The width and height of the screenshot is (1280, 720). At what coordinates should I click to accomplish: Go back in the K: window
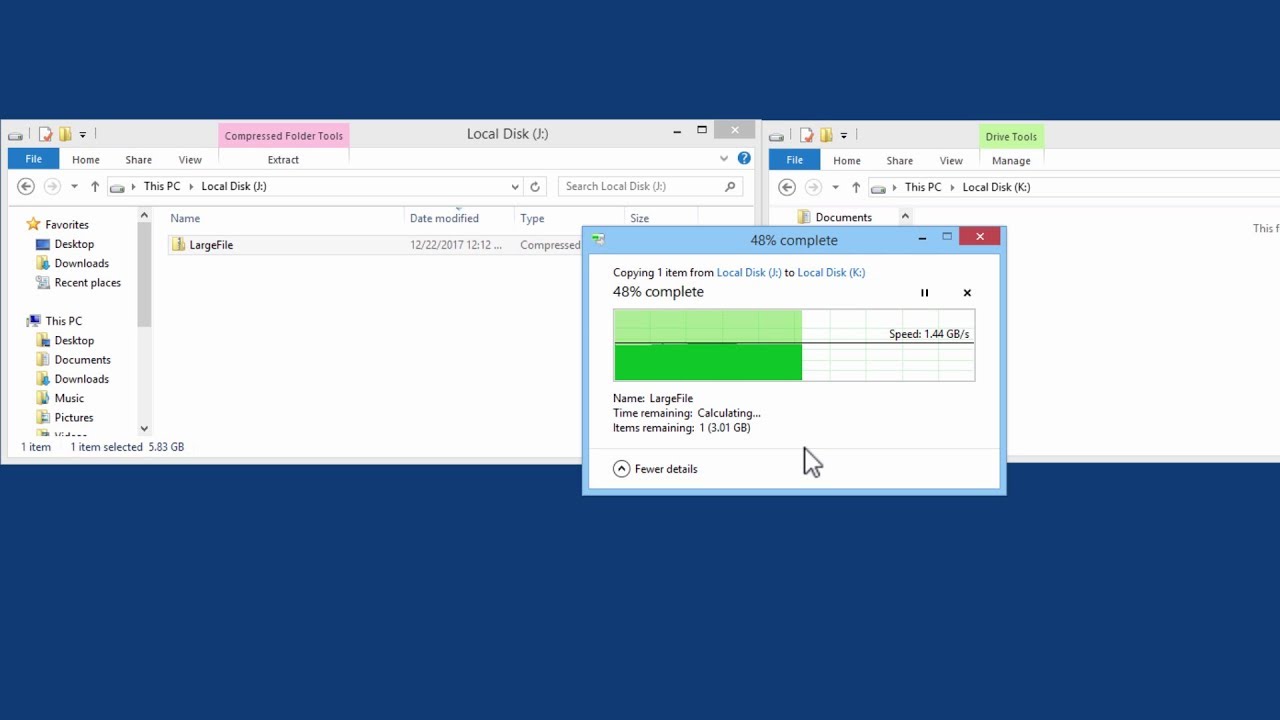[787, 187]
